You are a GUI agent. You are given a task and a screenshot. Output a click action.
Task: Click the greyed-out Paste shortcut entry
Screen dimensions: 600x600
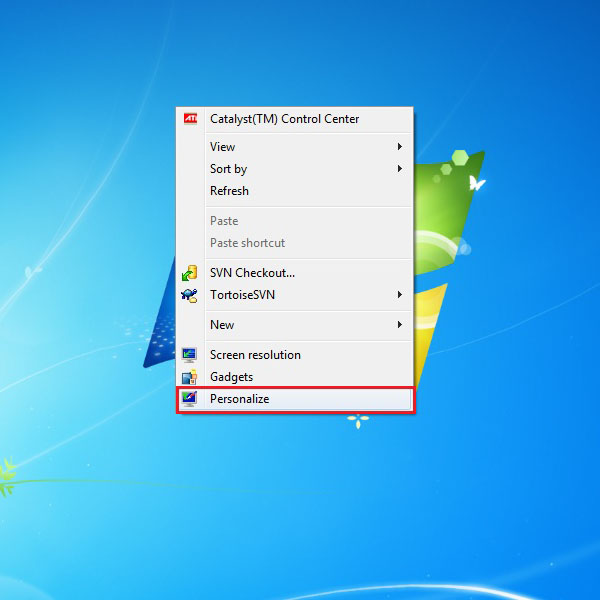(295, 243)
